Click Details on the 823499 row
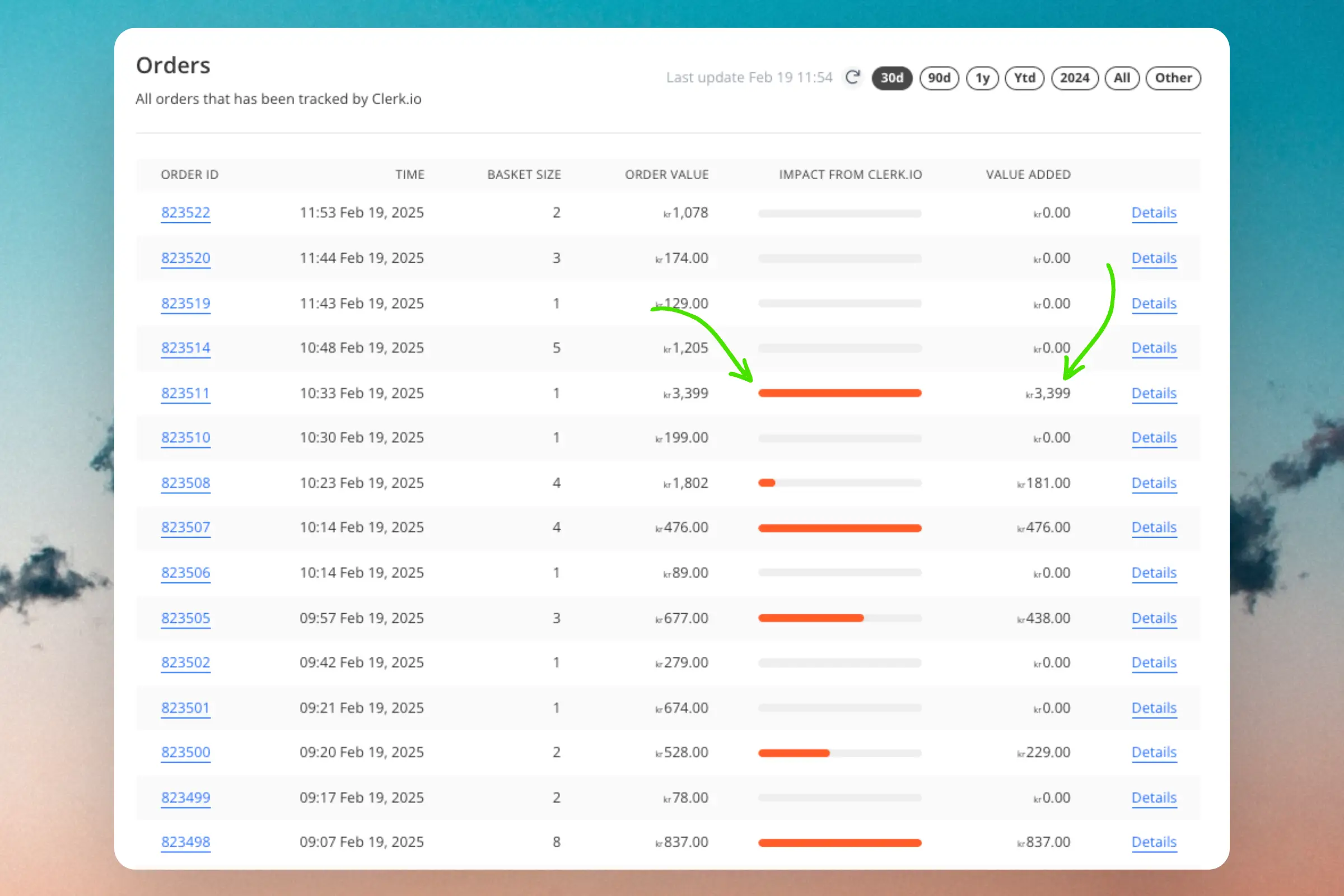This screenshot has height=896, width=1344. (x=1154, y=797)
